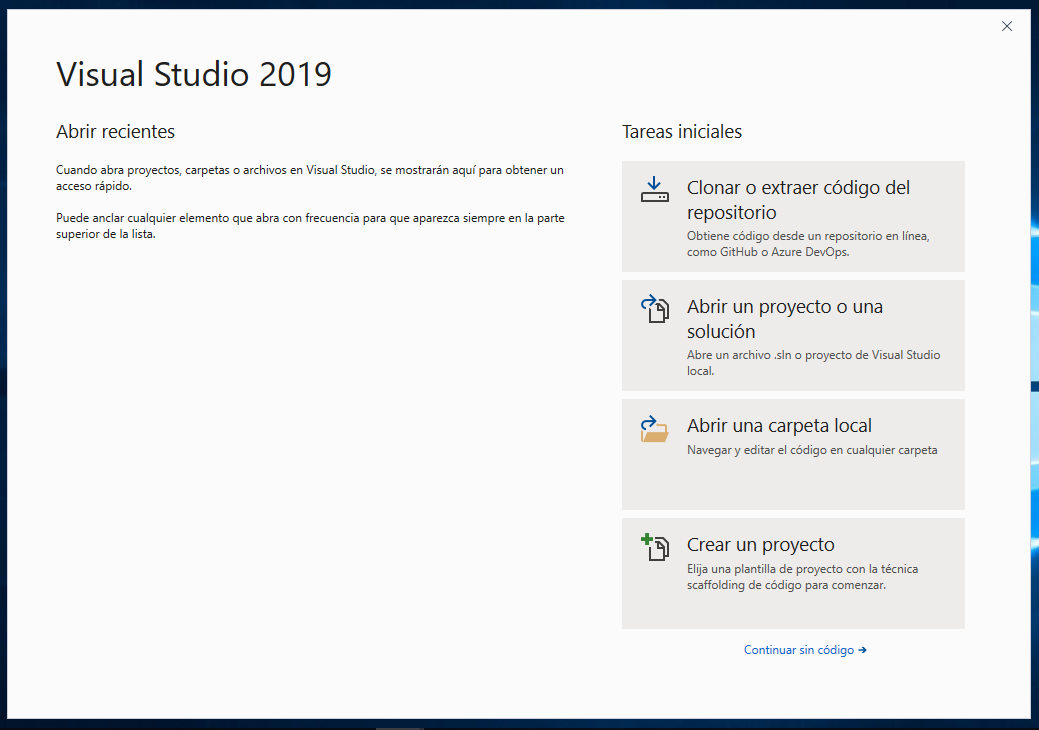
Task: Click the create new project icon
Action: point(655,547)
